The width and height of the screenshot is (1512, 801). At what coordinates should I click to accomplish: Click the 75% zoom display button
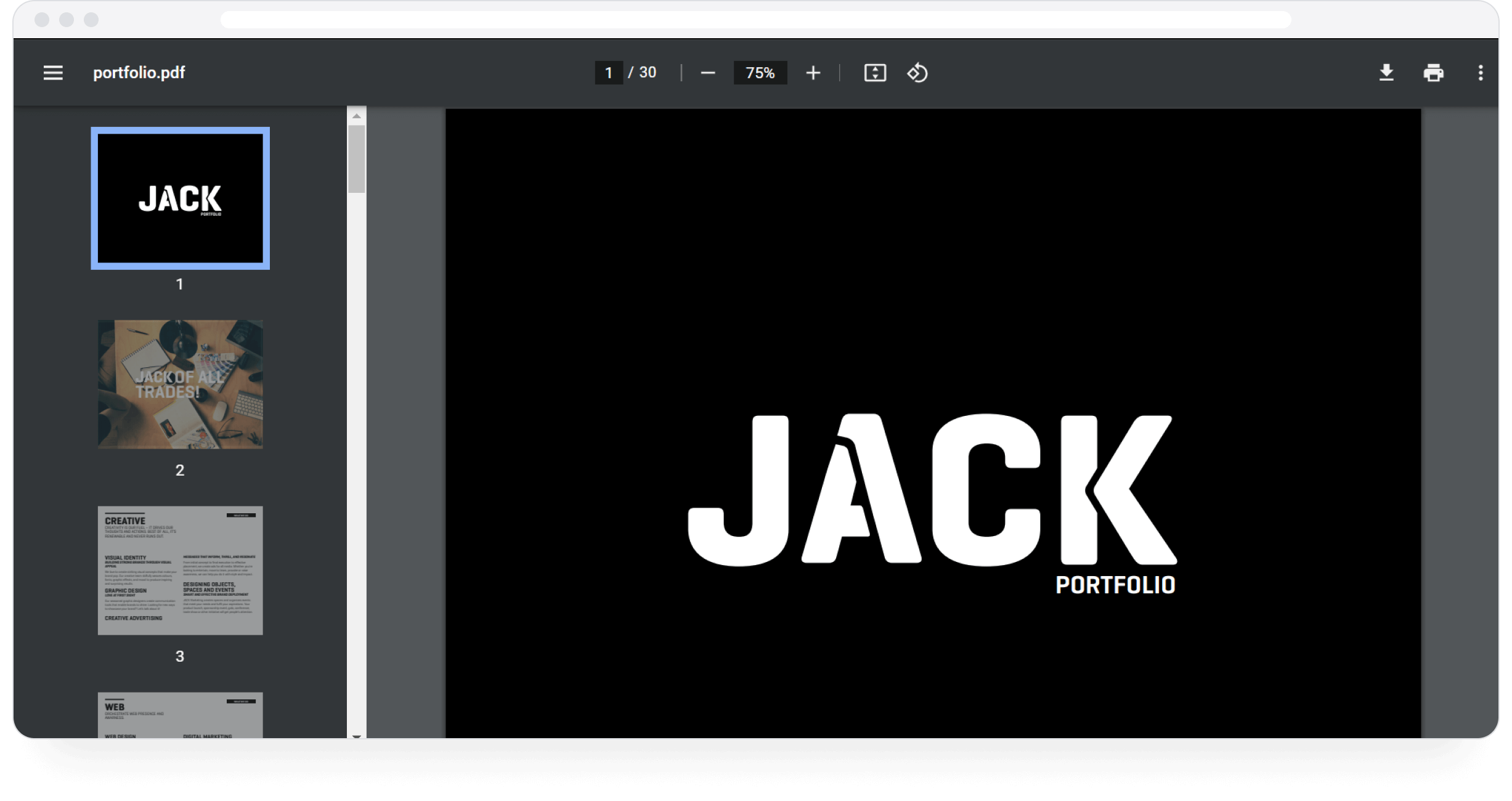point(760,73)
